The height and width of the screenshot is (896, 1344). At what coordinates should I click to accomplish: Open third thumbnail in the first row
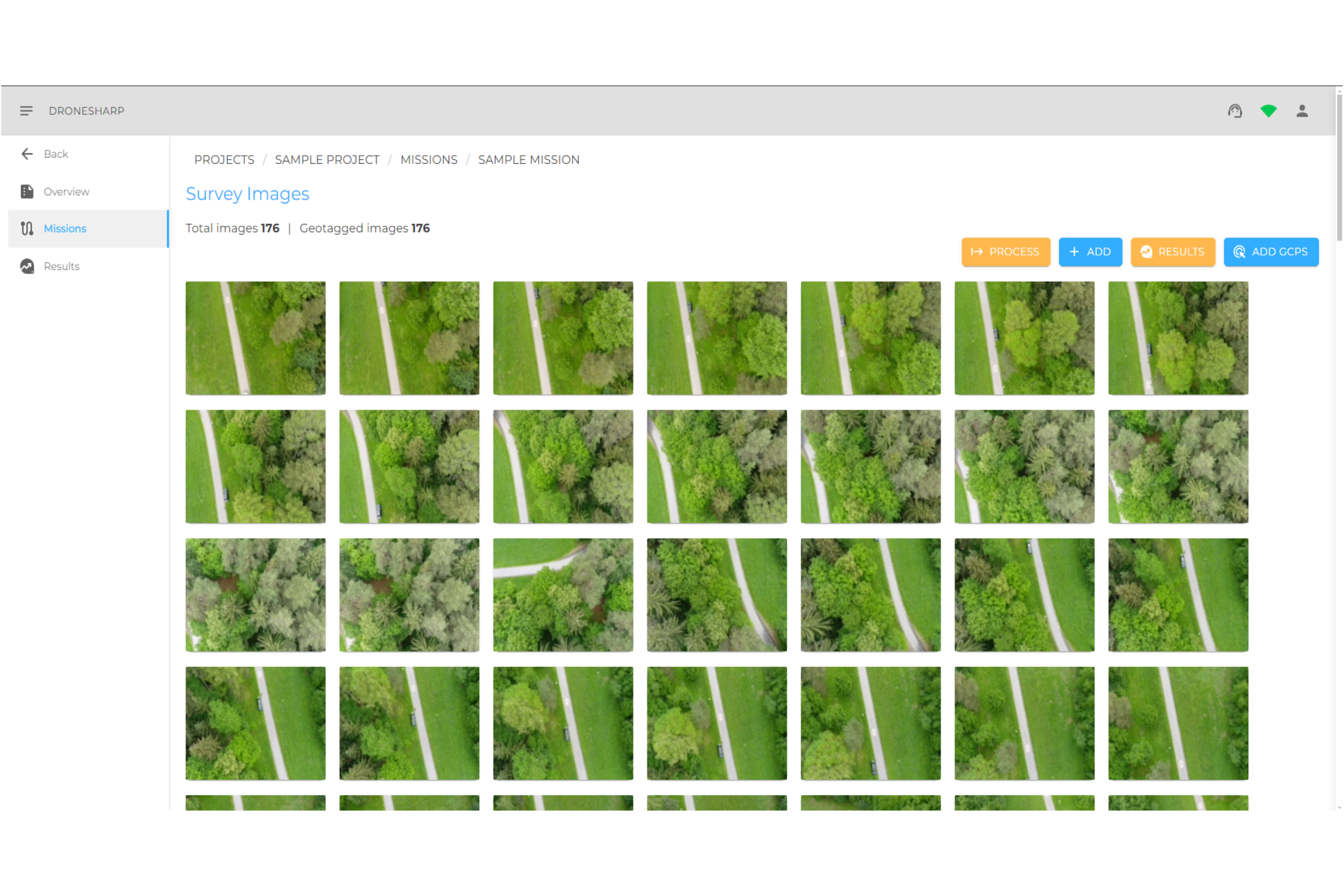tap(563, 338)
